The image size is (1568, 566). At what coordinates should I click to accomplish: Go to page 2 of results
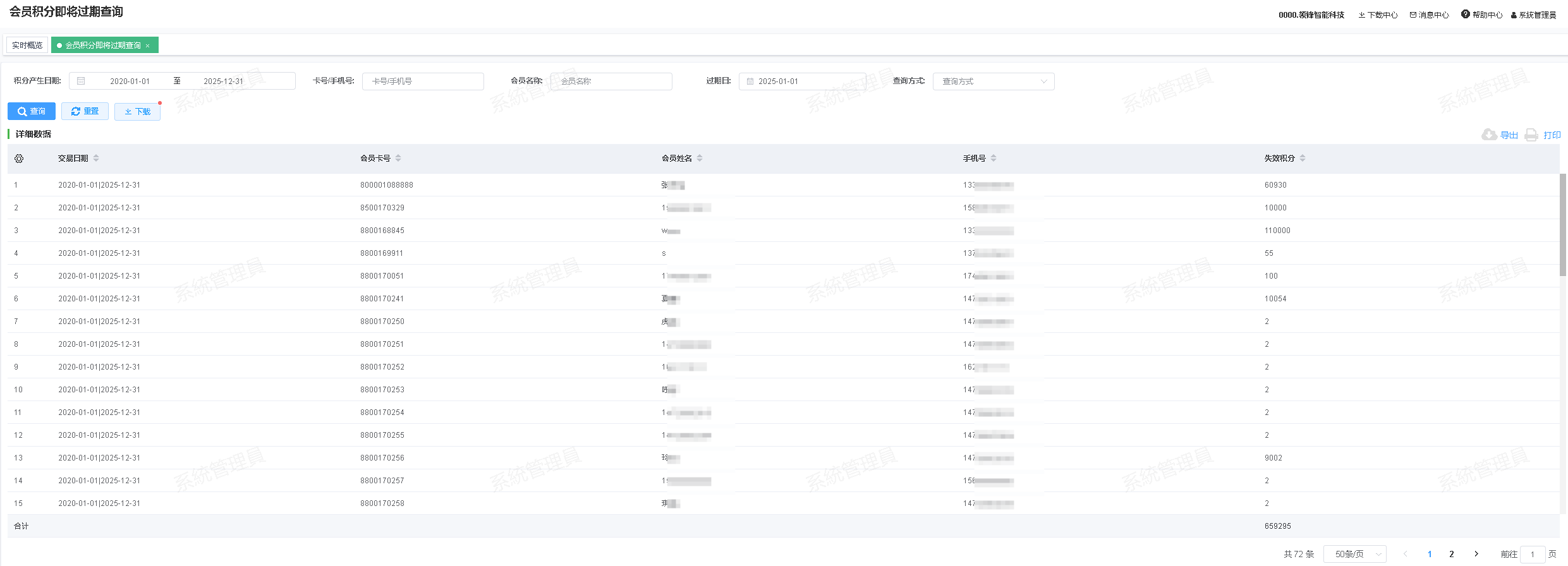(x=1452, y=554)
